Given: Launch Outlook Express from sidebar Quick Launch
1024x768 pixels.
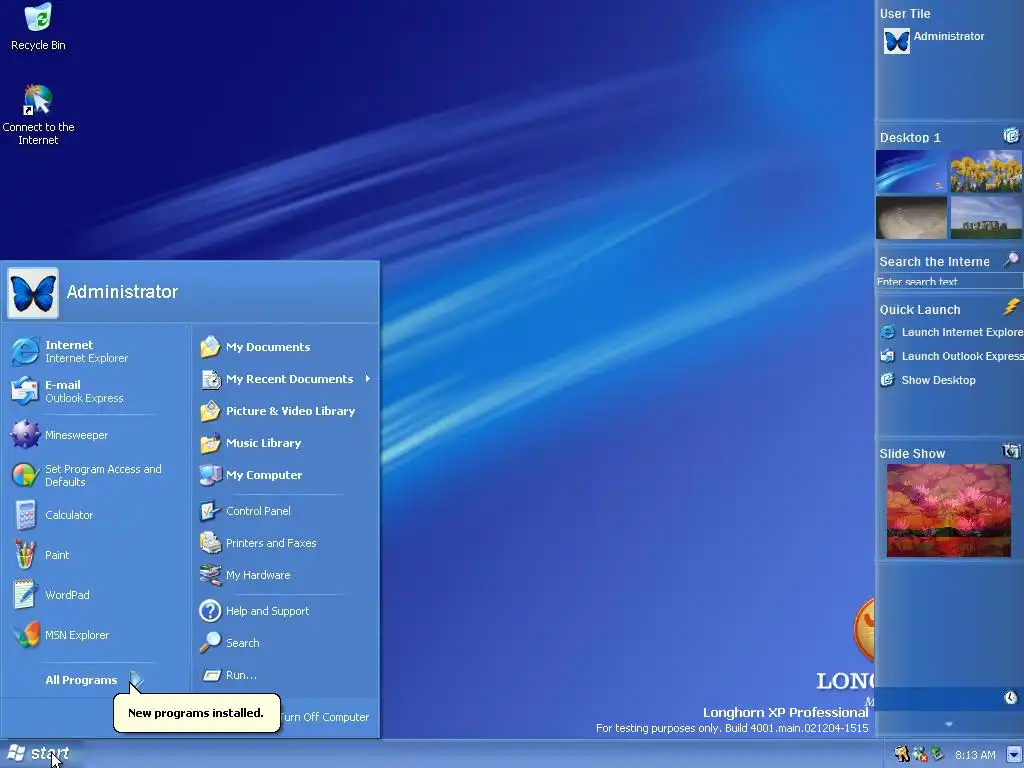Looking at the screenshot, I should 951,356.
